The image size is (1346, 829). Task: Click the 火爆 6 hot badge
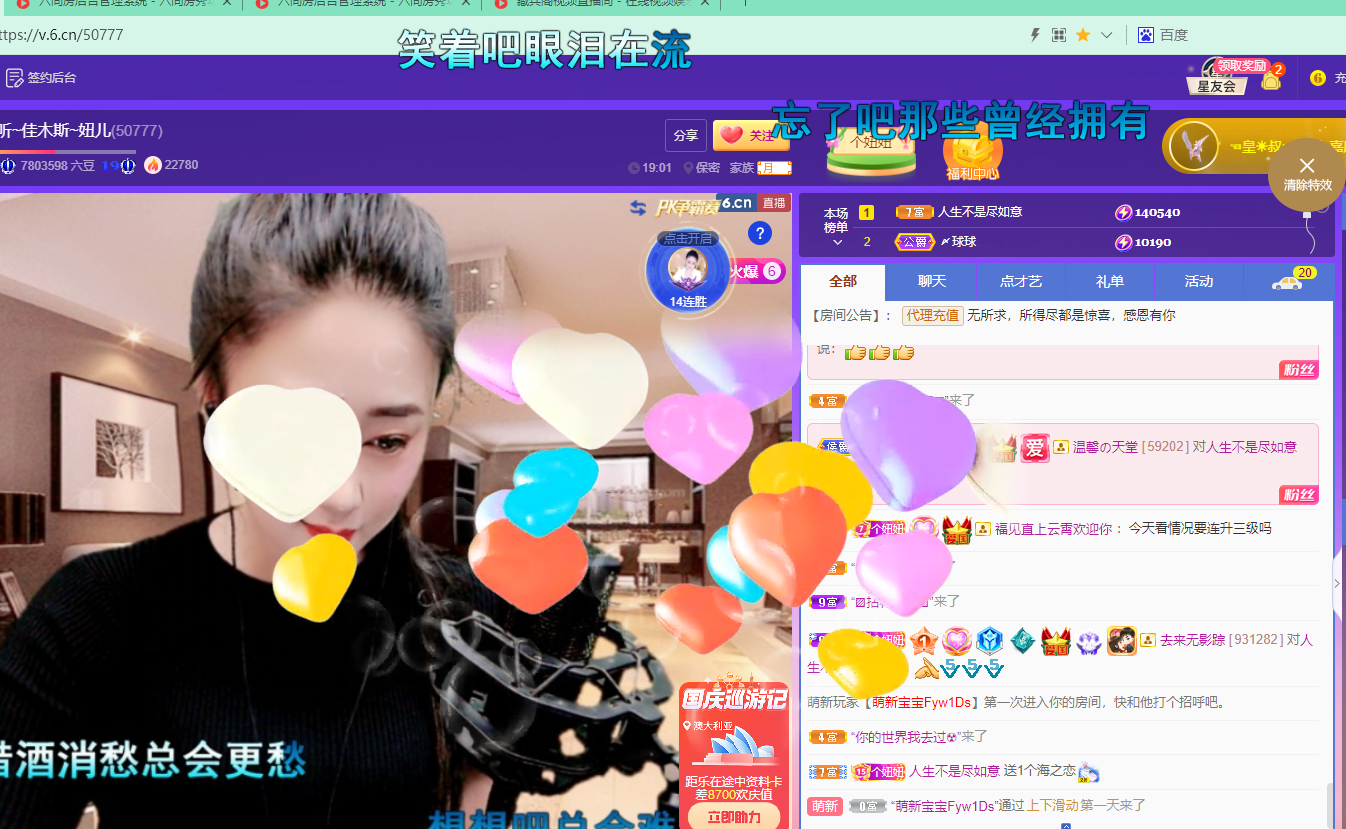click(x=757, y=271)
